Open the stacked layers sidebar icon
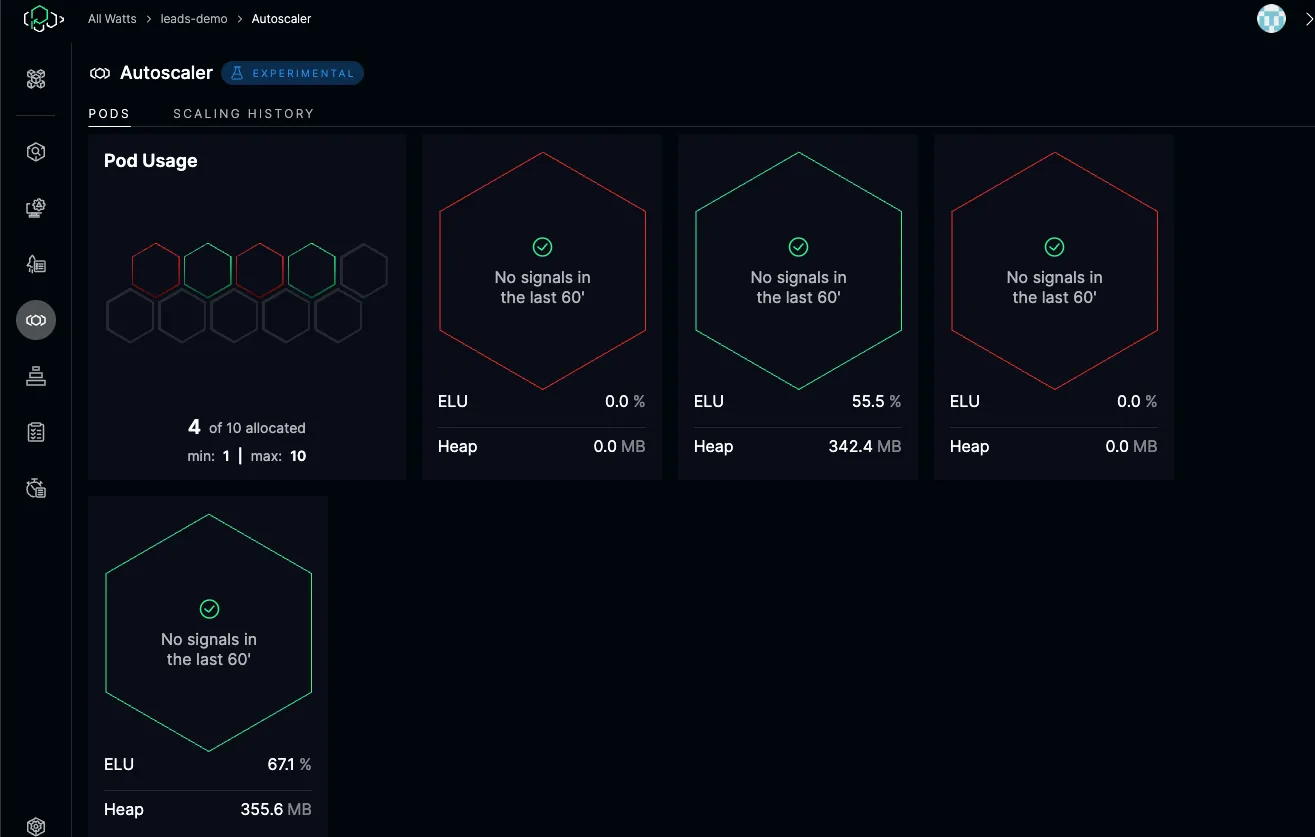The width and height of the screenshot is (1315, 837). [x=36, y=376]
